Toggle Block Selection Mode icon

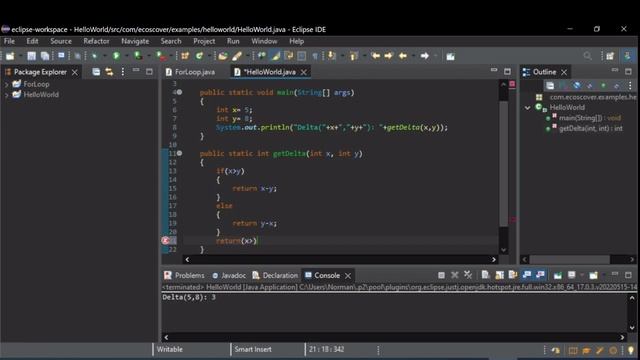coord(302,56)
